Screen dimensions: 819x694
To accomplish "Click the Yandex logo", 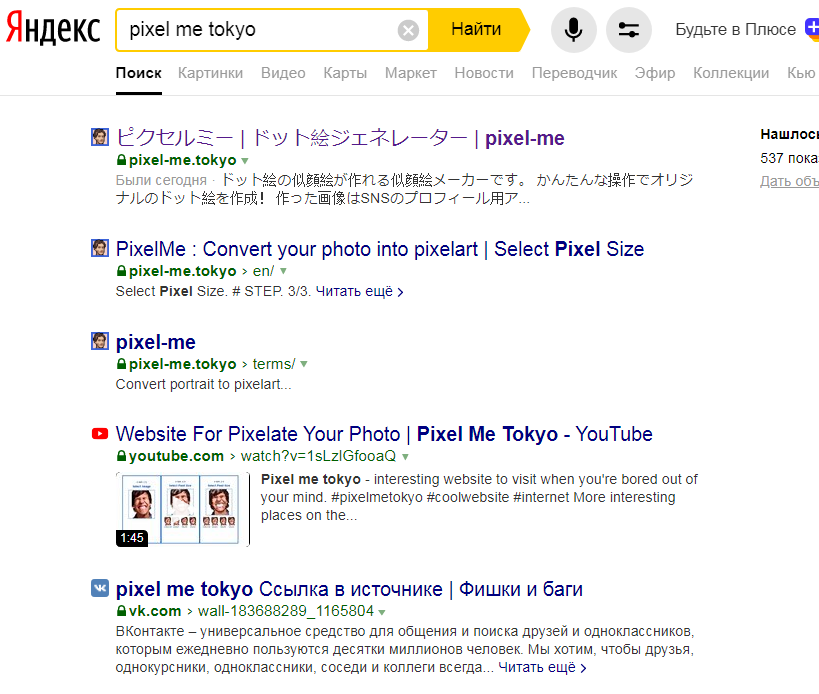I will click(x=53, y=30).
